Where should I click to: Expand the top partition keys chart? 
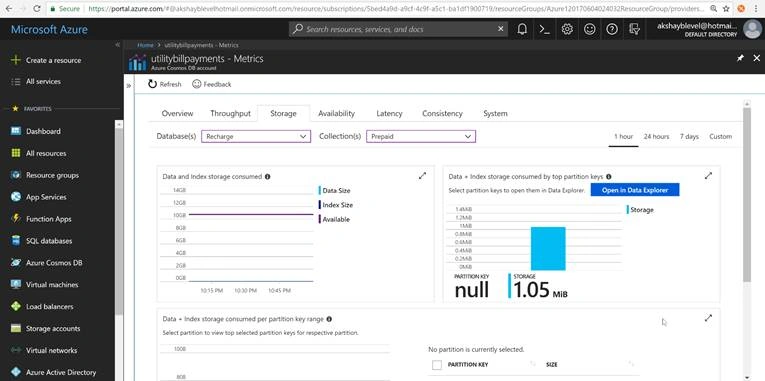[708, 176]
